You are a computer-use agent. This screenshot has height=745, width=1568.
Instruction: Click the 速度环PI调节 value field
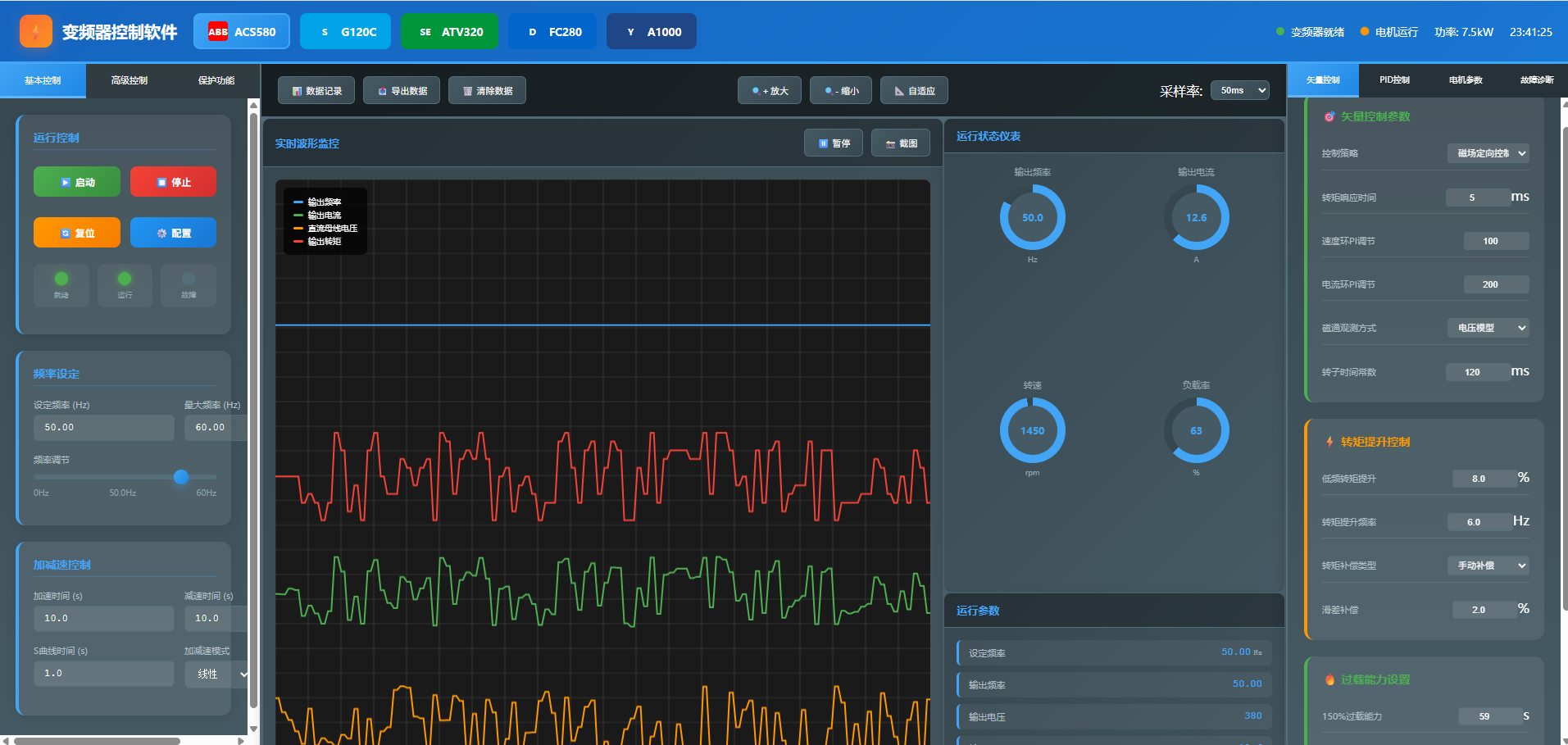(1497, 241)
